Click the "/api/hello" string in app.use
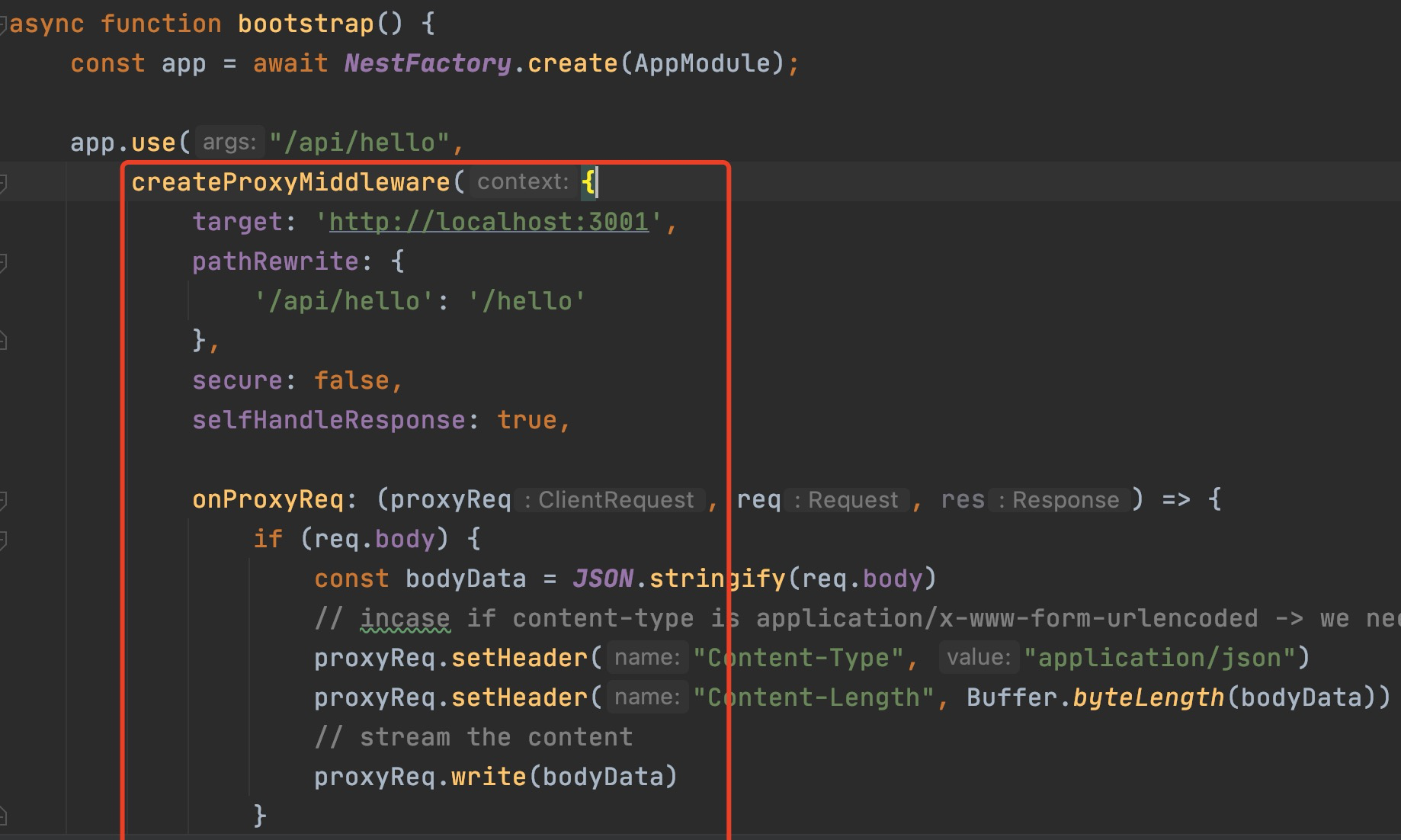The width and height of the screenshot is (1401, 840). point(359,143)
